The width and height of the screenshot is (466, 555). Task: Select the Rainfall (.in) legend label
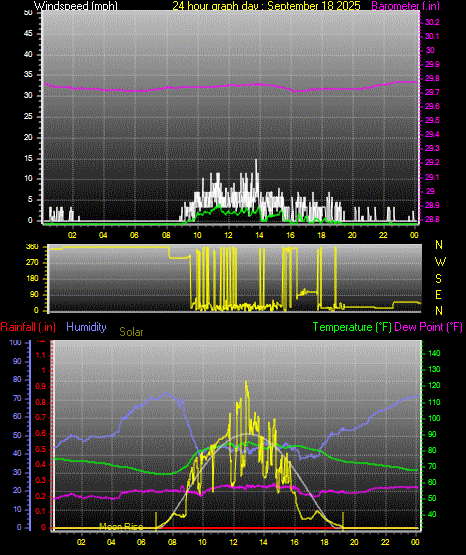[x=28, y=327]
